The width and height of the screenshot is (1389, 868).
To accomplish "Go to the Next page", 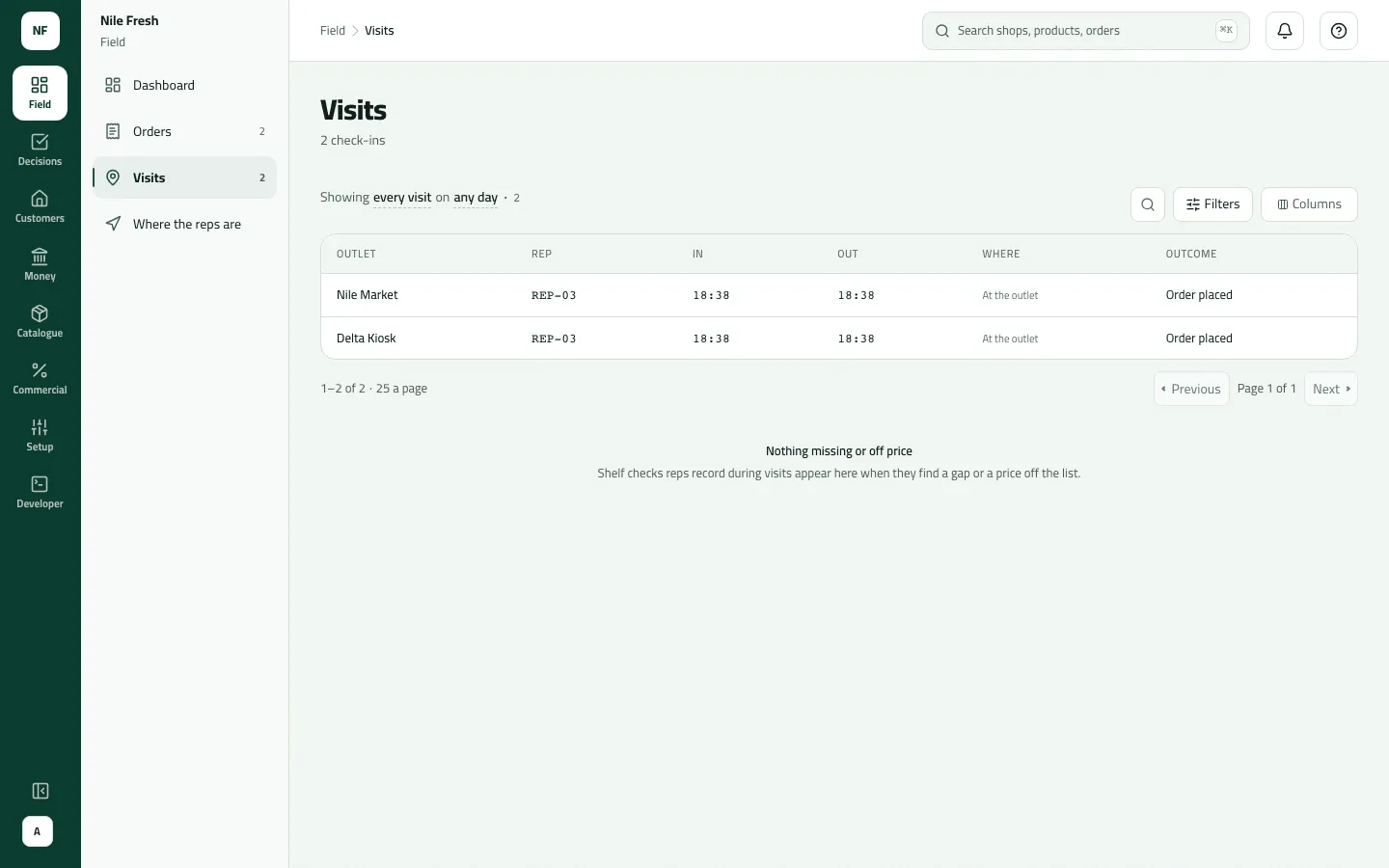I will point(1331,389).
